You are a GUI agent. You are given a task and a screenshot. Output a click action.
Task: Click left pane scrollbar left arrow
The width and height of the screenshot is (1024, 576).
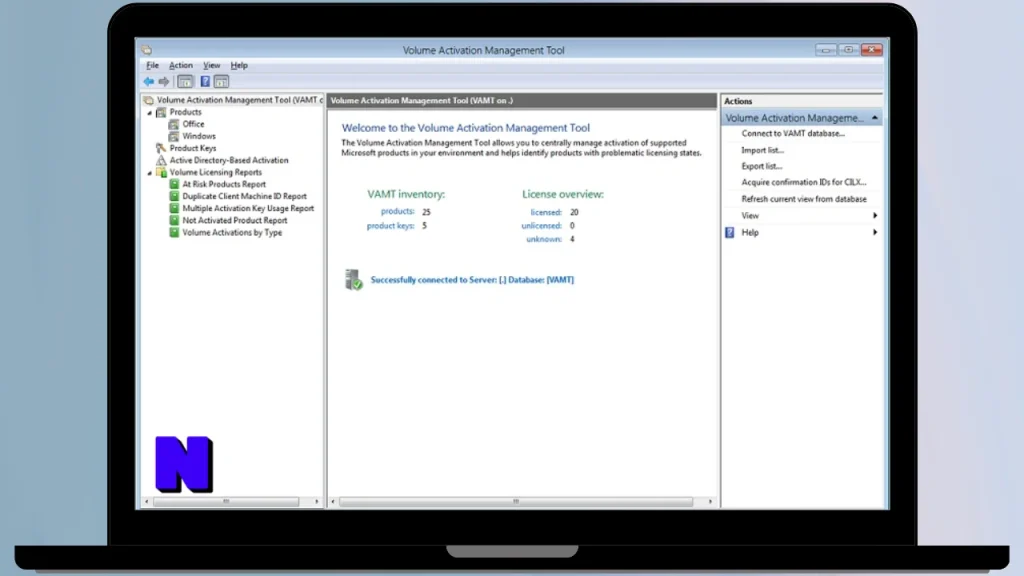coord(147,502)
